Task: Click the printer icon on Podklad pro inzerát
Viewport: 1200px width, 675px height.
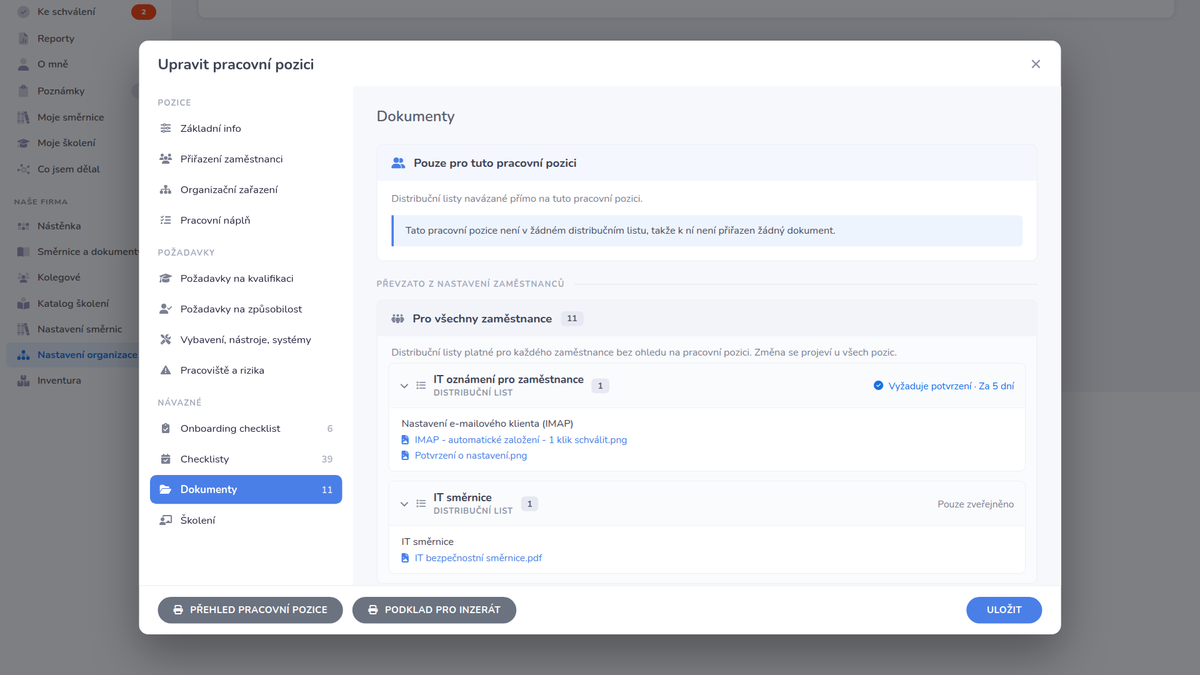Action: coord(373,610)
